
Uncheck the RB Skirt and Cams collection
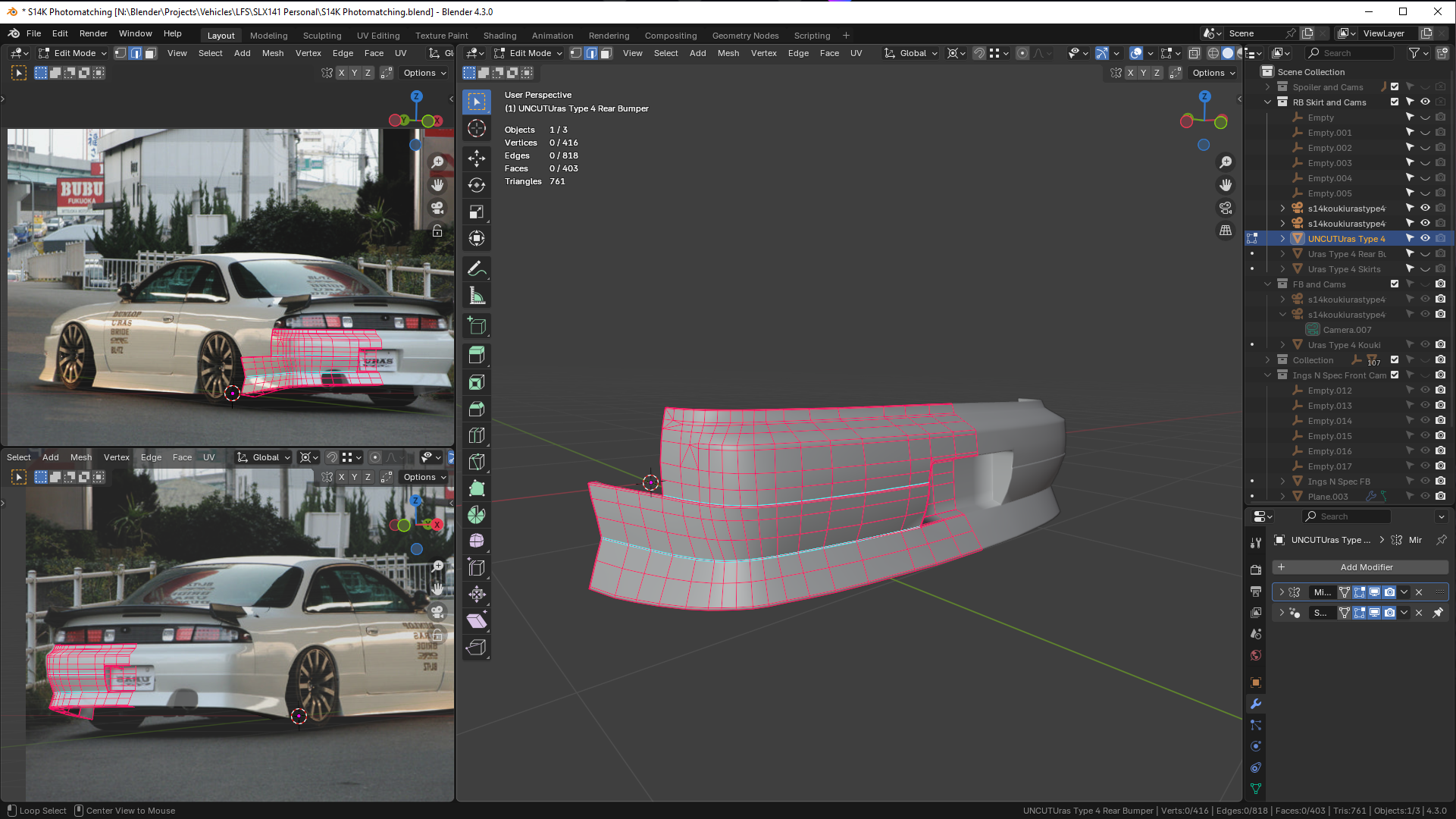pyautogui.click(x=1395, y=102)
